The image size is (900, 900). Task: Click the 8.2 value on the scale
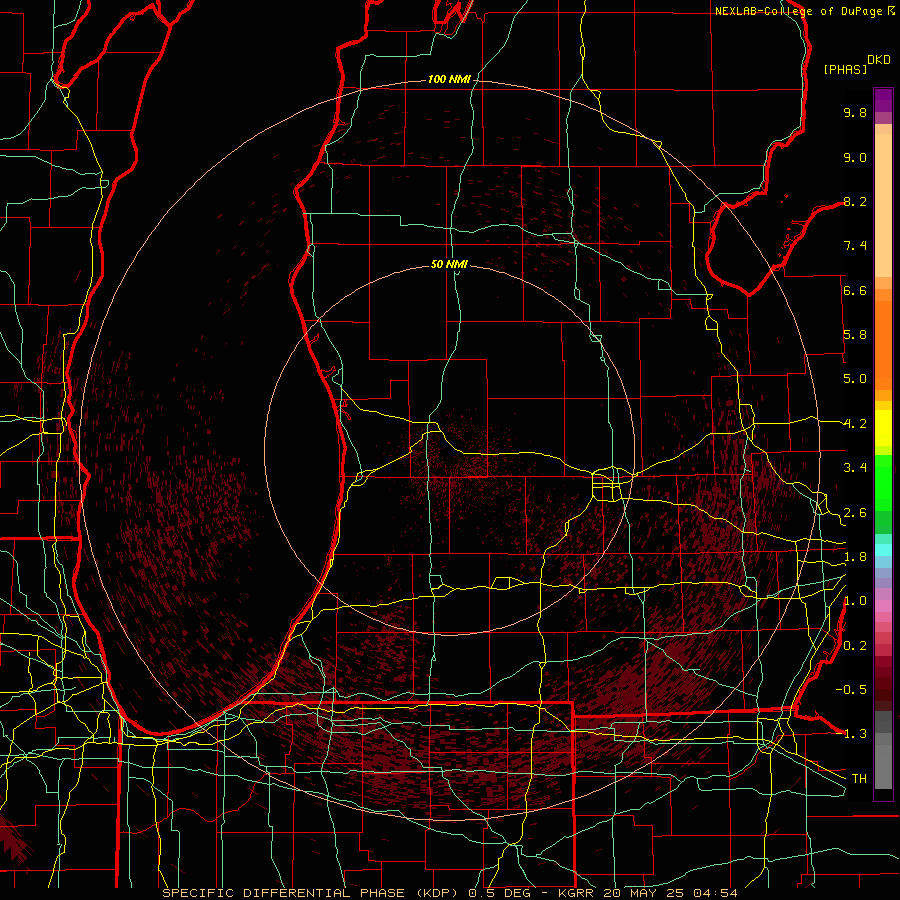[x=855, y=201]
